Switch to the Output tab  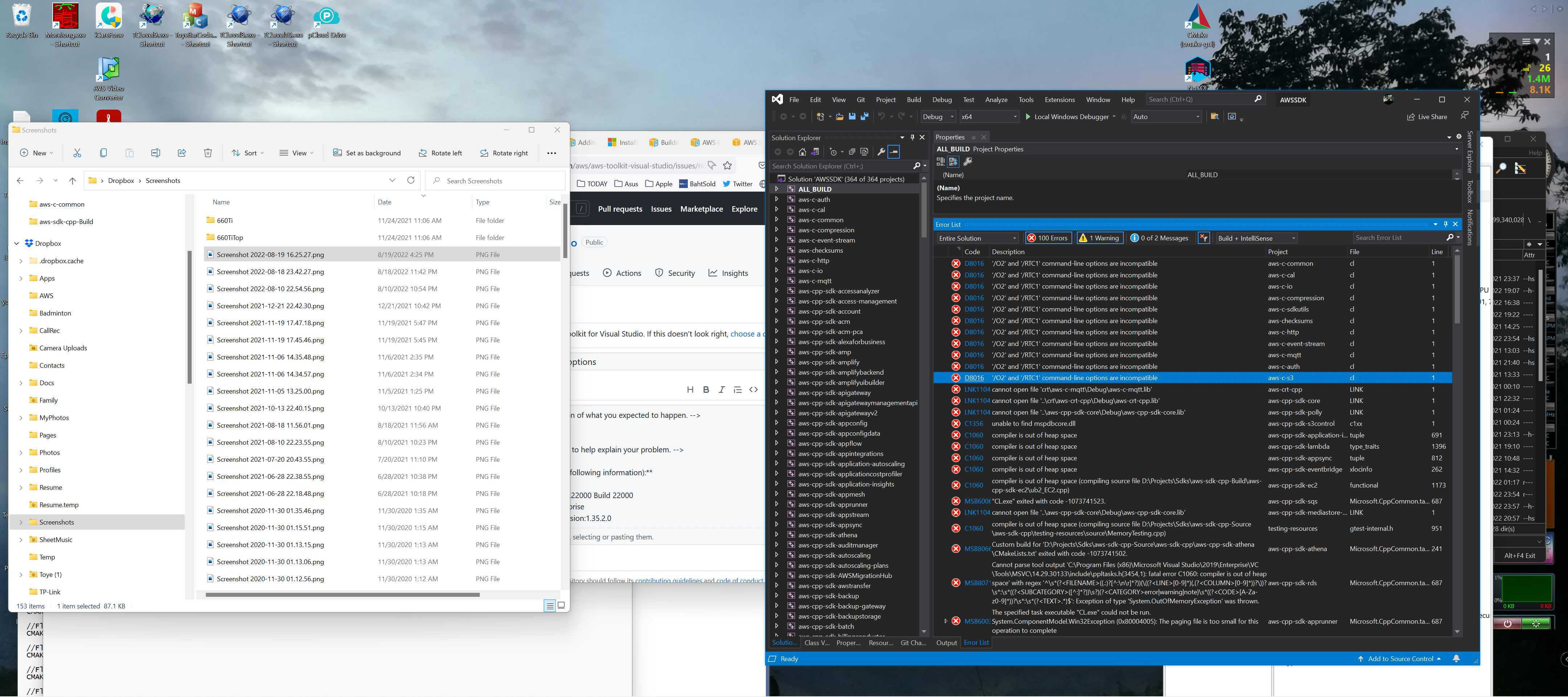(x=947, y=643)
